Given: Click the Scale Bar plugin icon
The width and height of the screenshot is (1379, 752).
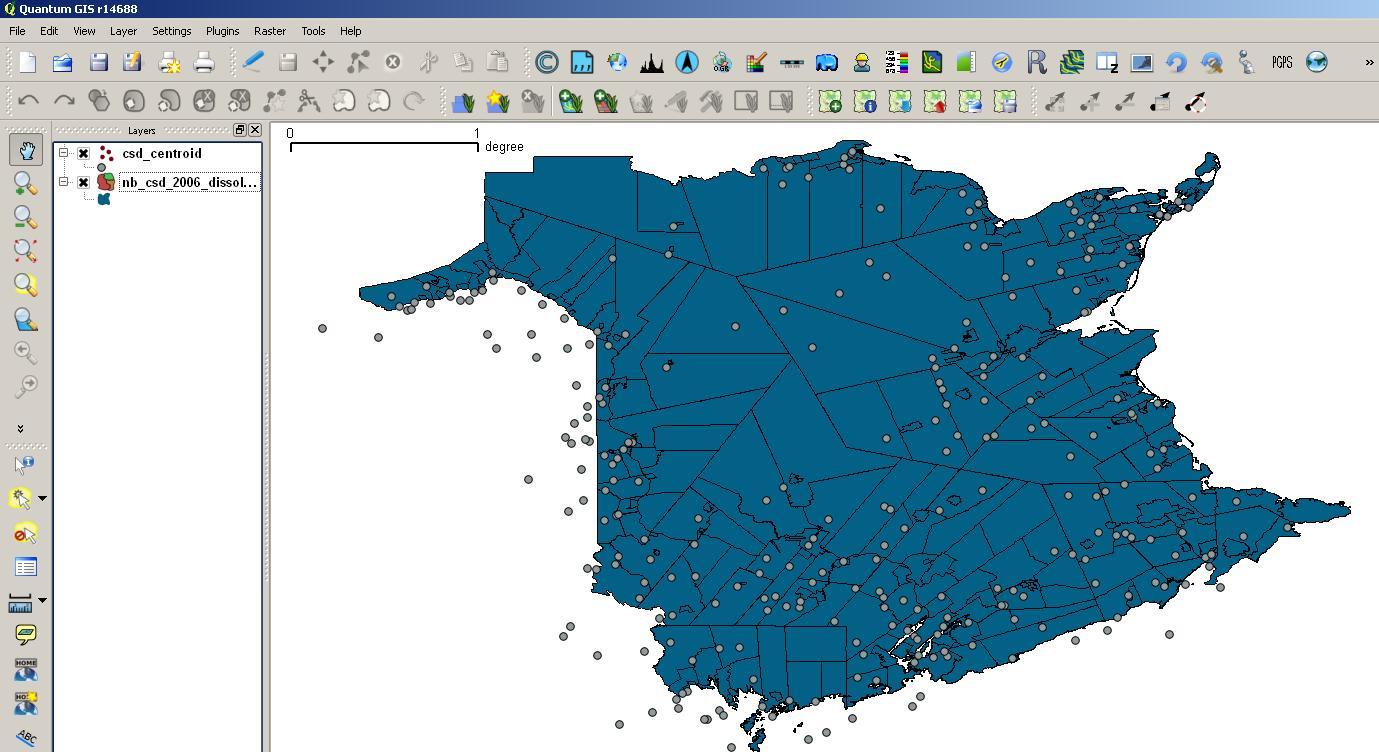Looking at the screenshot, I should 791,62.
